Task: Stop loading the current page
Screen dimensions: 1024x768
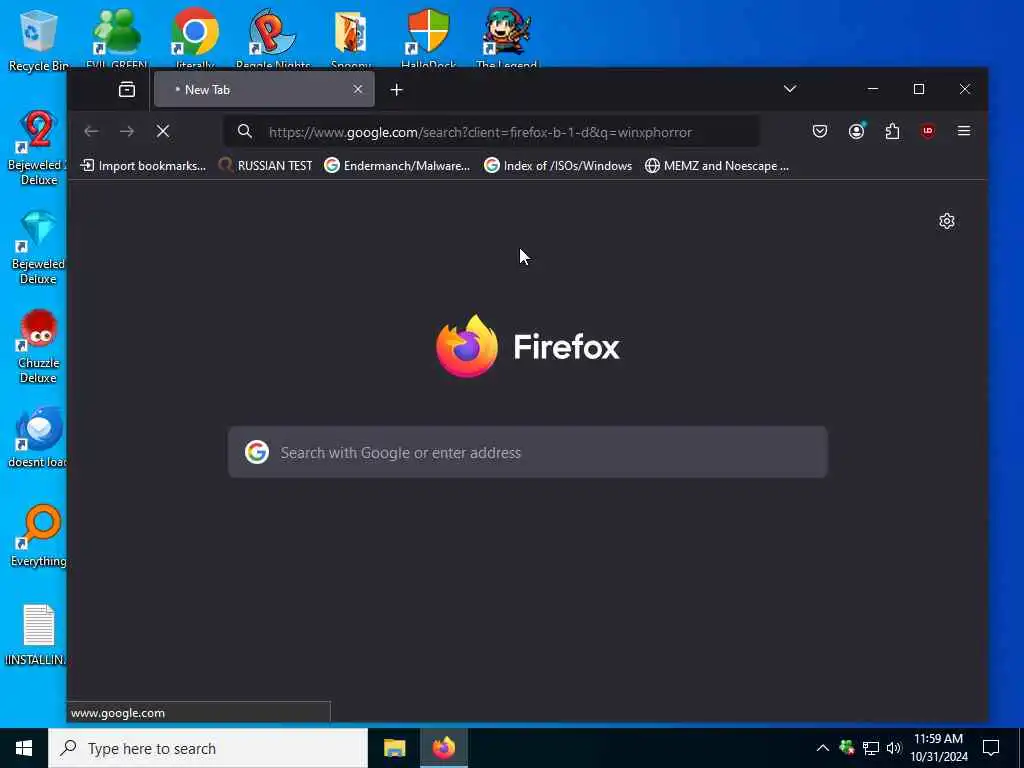Action: 163,131
